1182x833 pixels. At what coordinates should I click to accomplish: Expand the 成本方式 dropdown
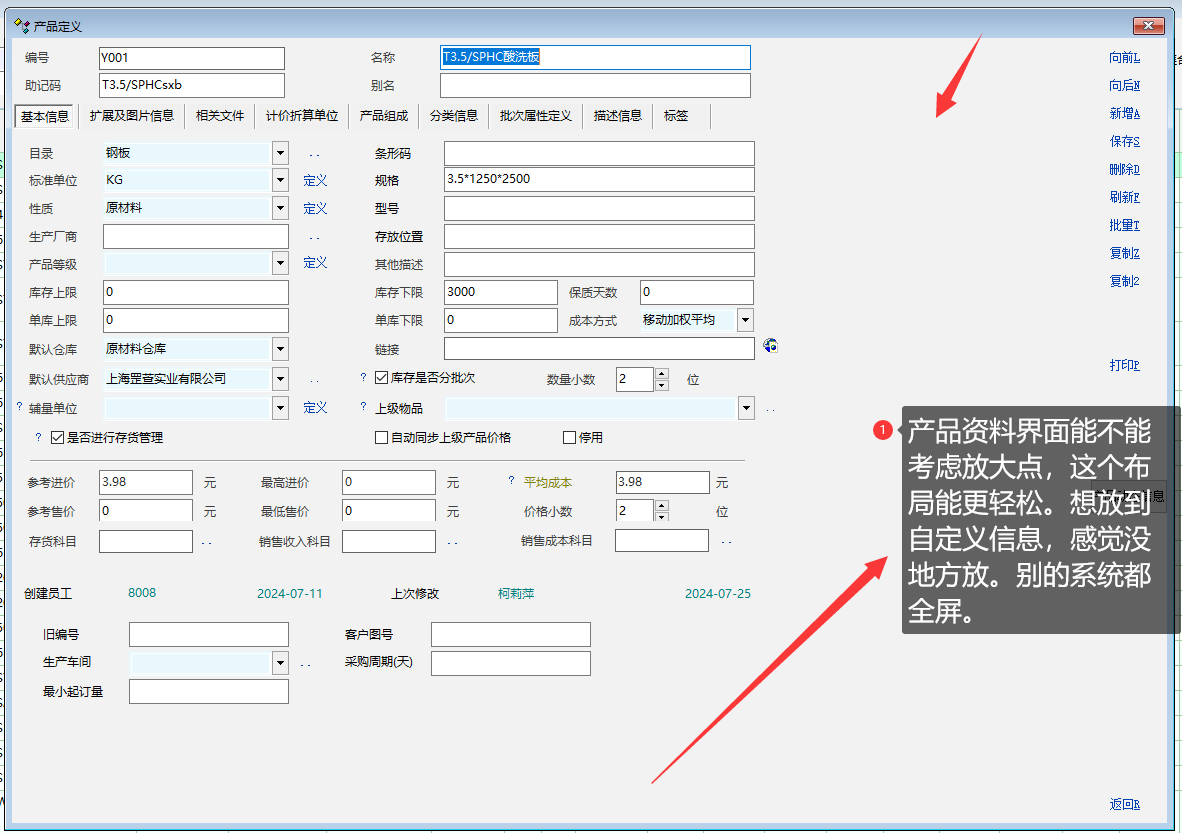point(745,320)
